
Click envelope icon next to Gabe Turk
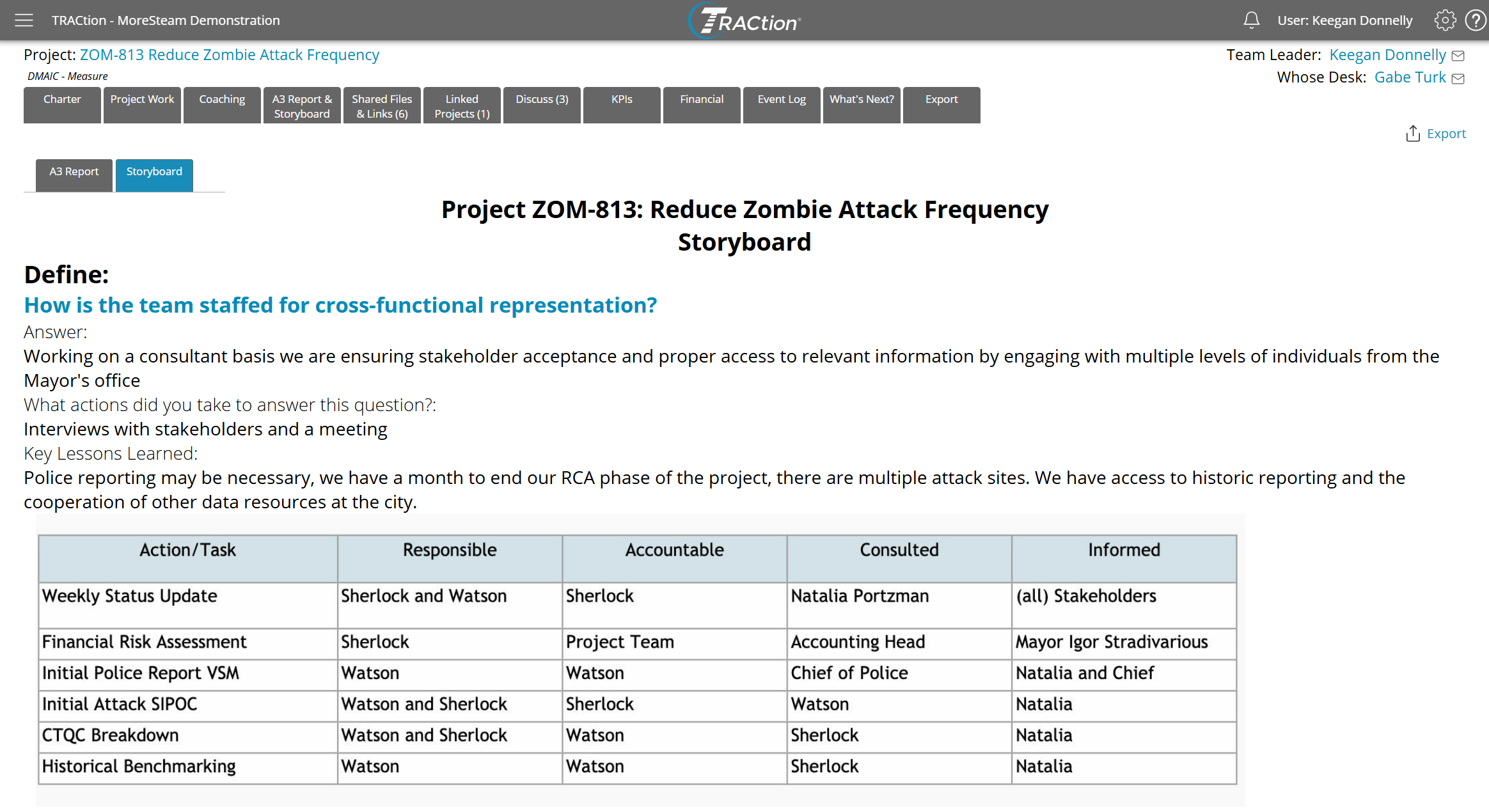pyautogui.click(x=1458, y=79)
